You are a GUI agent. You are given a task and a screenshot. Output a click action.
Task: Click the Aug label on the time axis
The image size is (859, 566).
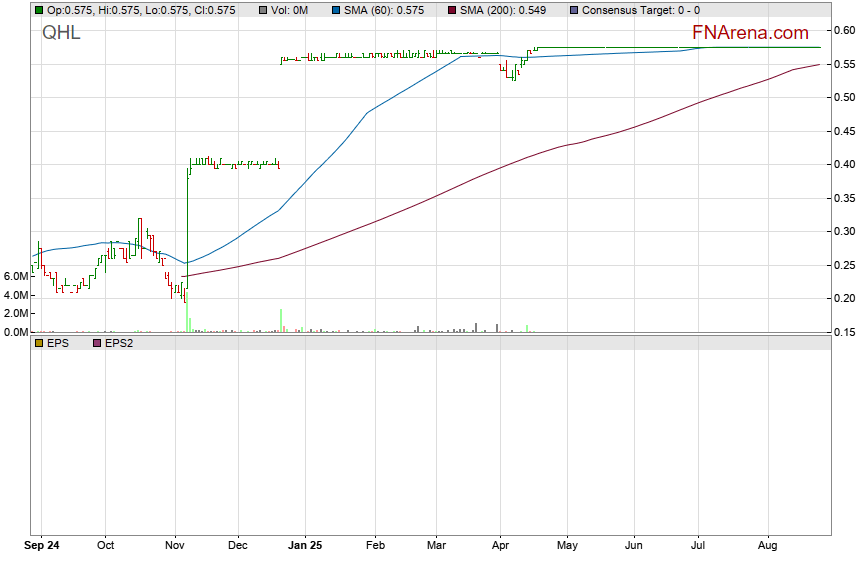[x=768, y=546]
